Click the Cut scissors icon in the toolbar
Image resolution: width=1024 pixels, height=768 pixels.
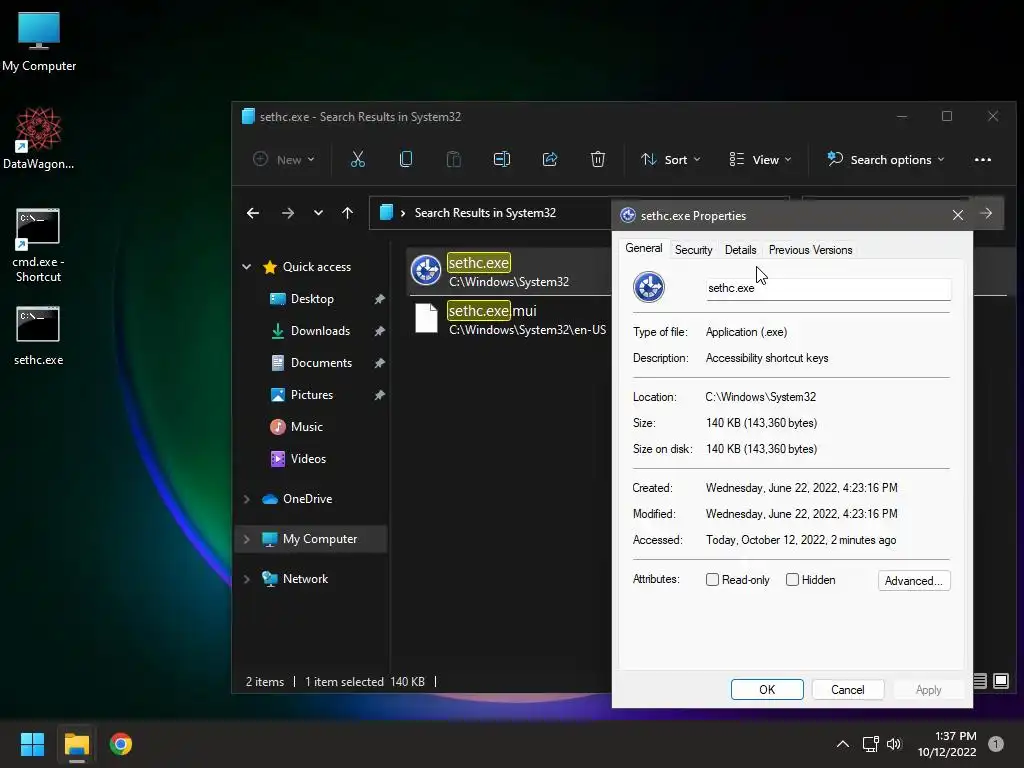358,159
